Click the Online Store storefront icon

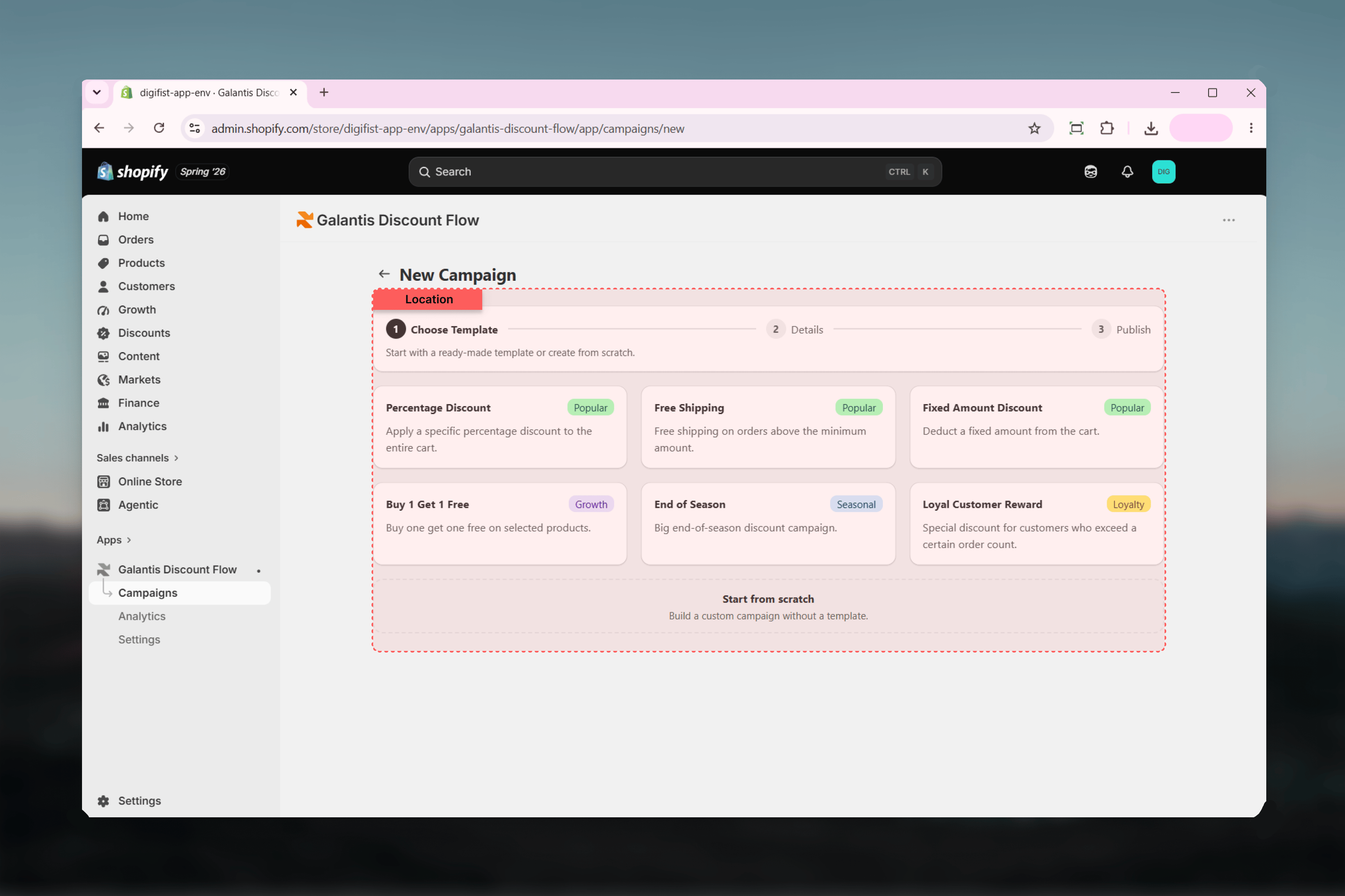[103, 482]
